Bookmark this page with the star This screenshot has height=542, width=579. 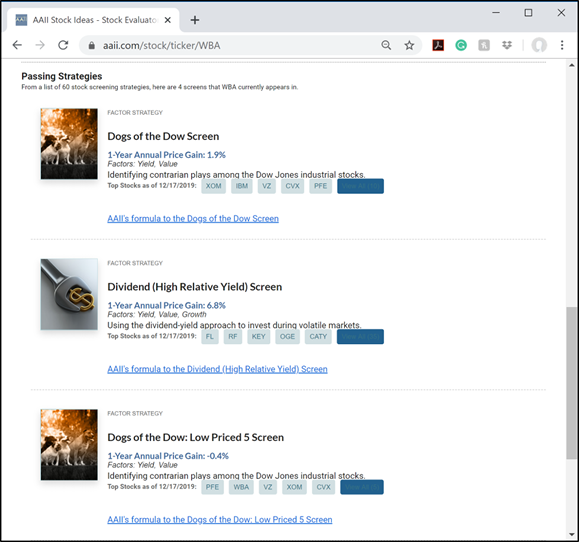[x=409, y=45]
